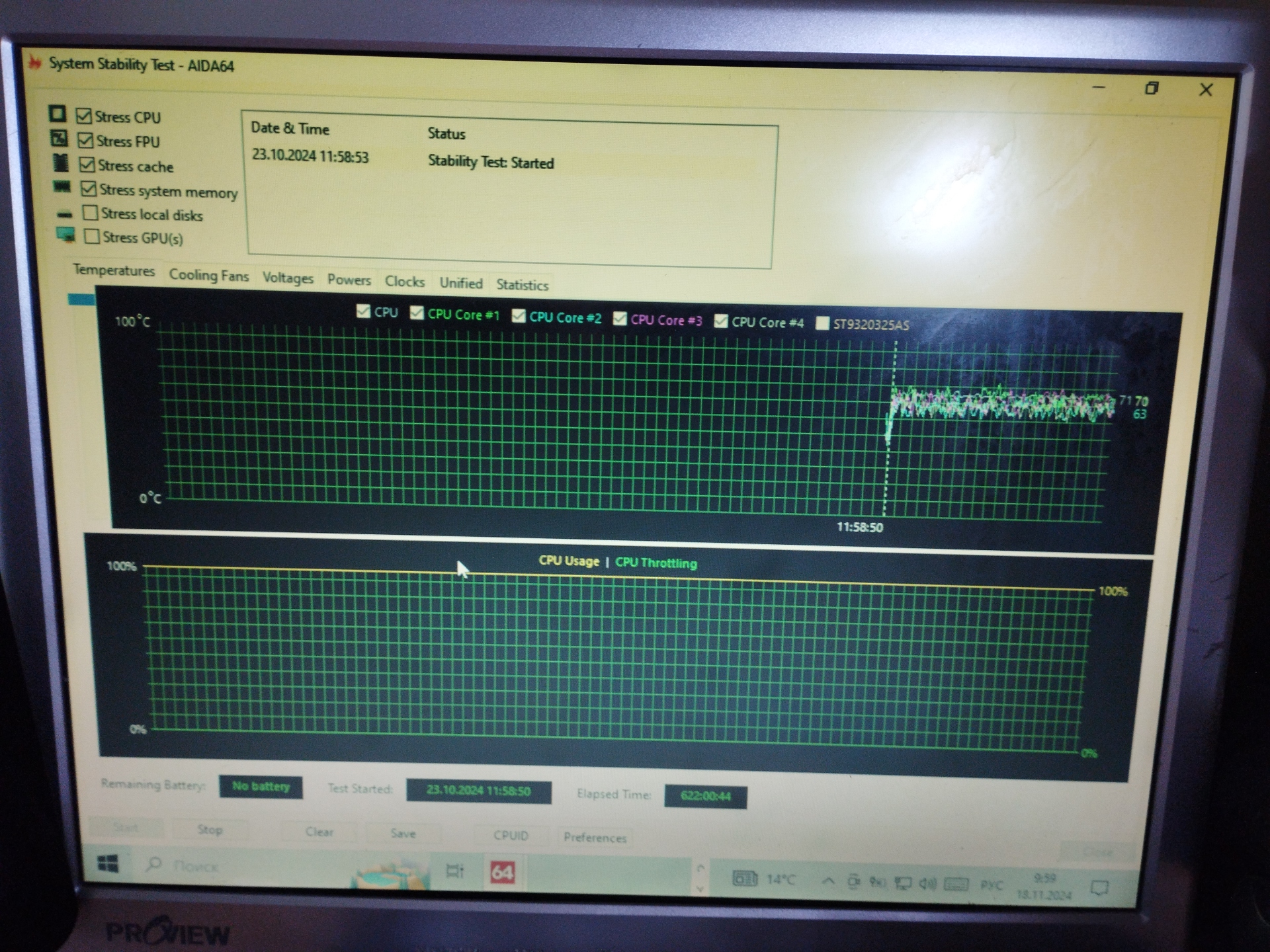Viewport: 1270px width, 952px height.
Task: Click the AIDA64 flame title bar icon
Action: [x=35, y=62]
